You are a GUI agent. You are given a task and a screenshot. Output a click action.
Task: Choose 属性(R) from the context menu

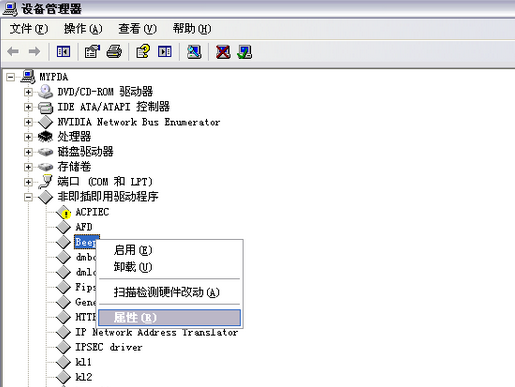click(169, 317)
